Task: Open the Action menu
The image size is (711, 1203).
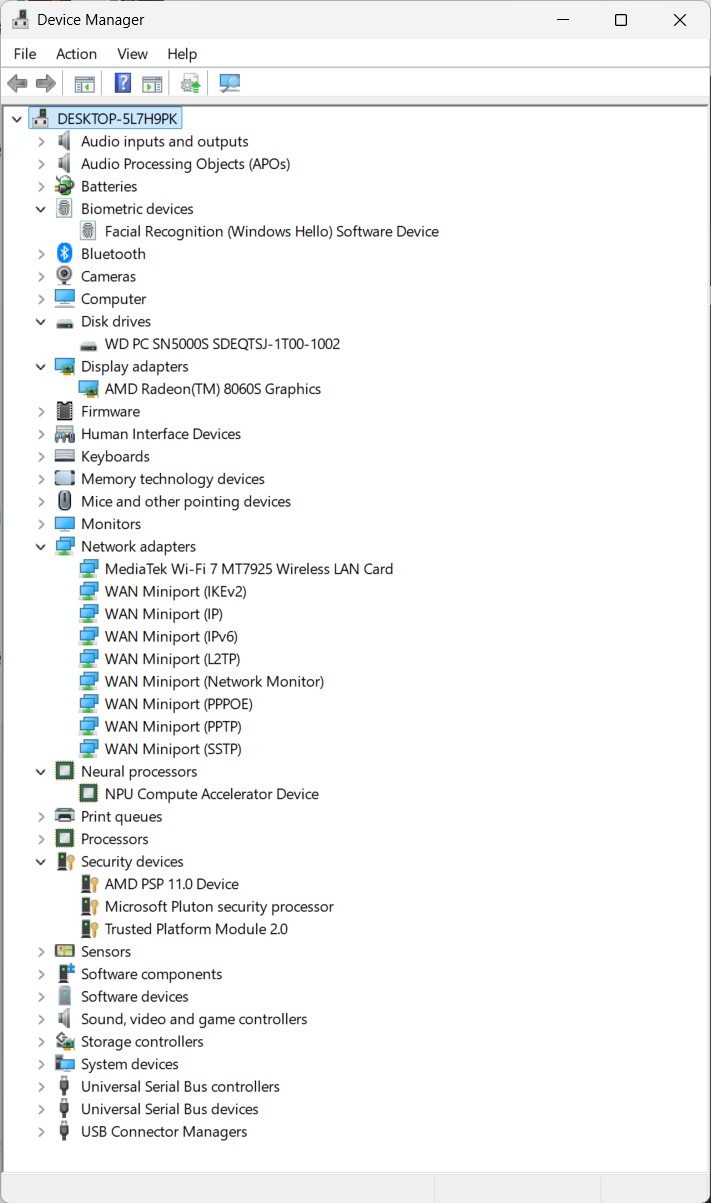Action: pyautogui.click(x=76, y=54)
